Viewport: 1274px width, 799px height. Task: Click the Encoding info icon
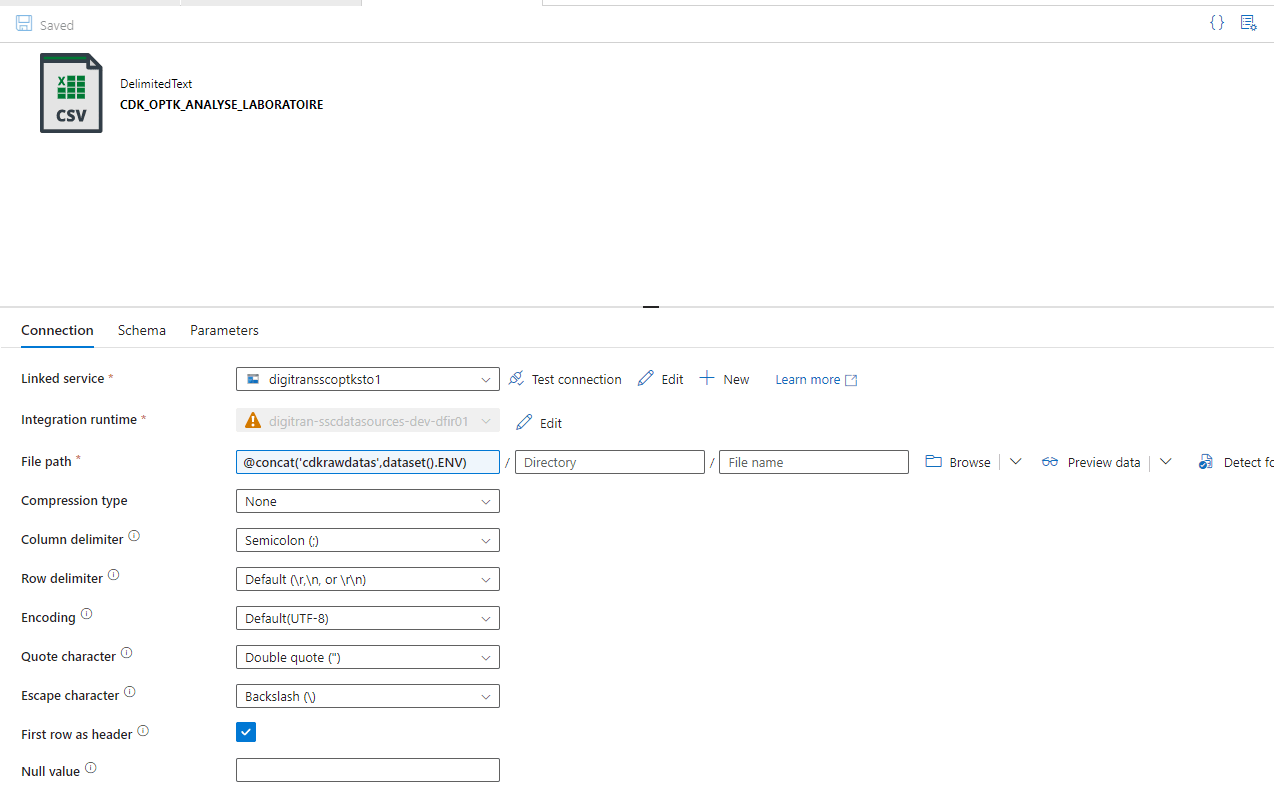tap(86, 615)
